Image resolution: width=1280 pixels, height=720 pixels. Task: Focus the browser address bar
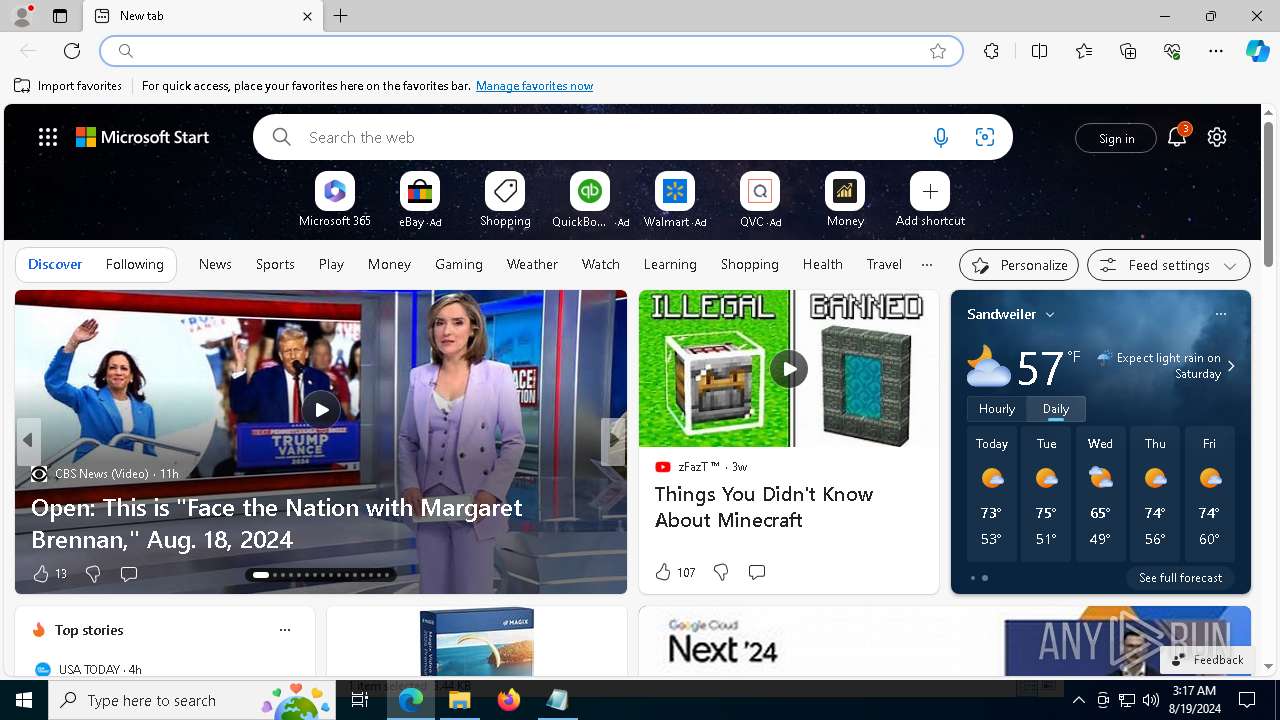click(530, 51)
